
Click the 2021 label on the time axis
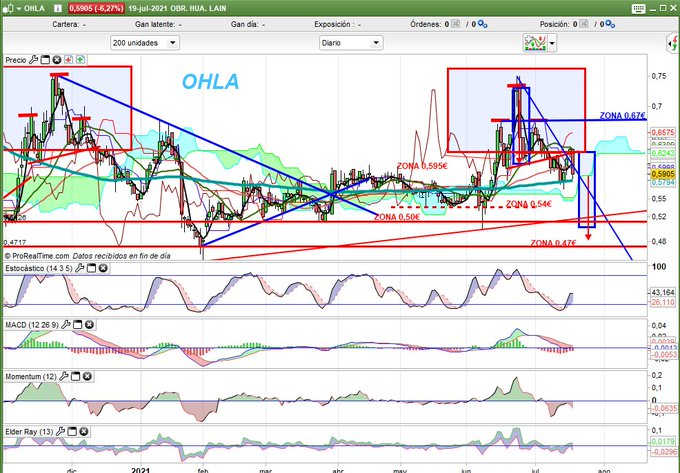point(141,470)
